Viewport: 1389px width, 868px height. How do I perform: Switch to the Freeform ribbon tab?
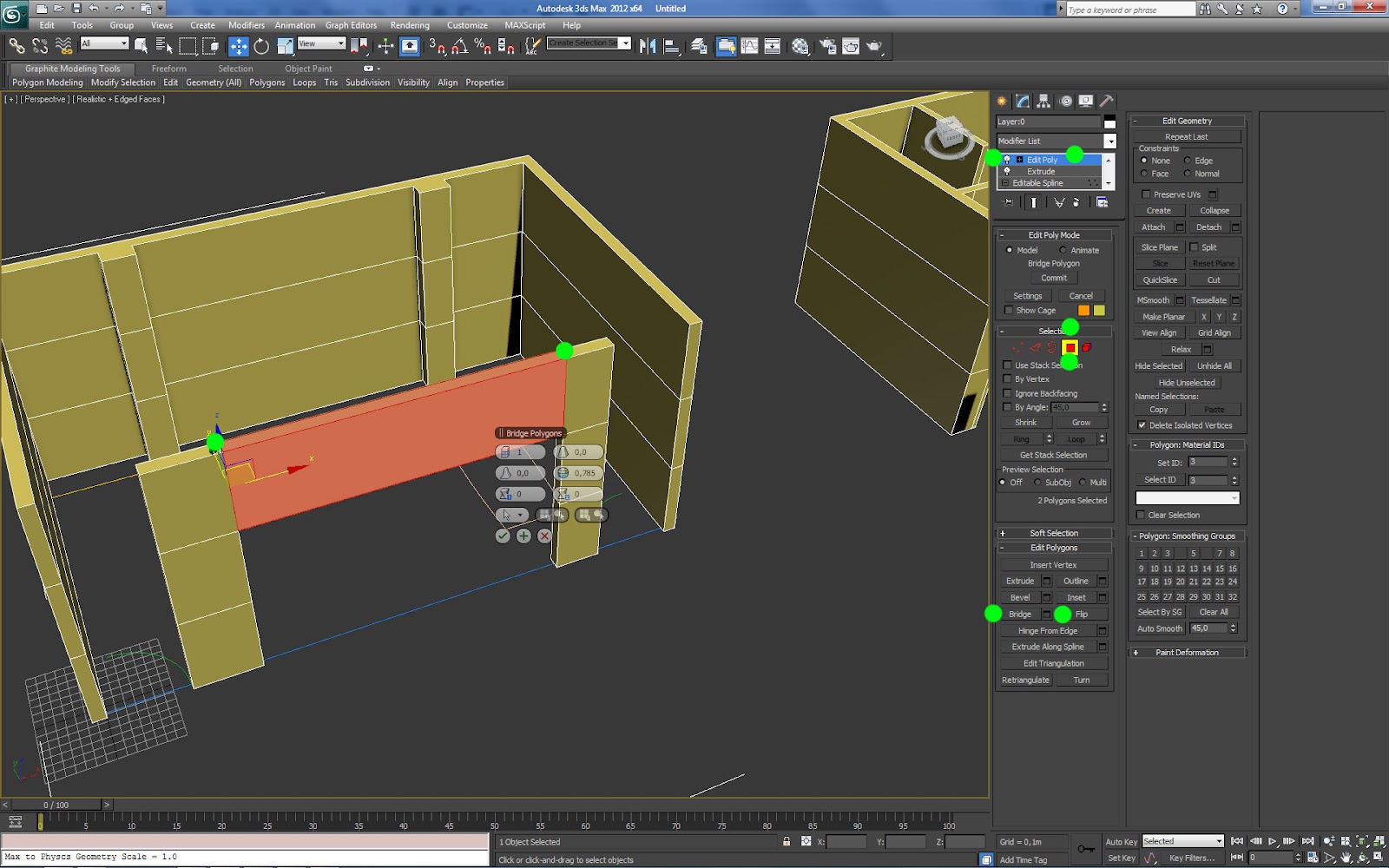tap(169, 69)
